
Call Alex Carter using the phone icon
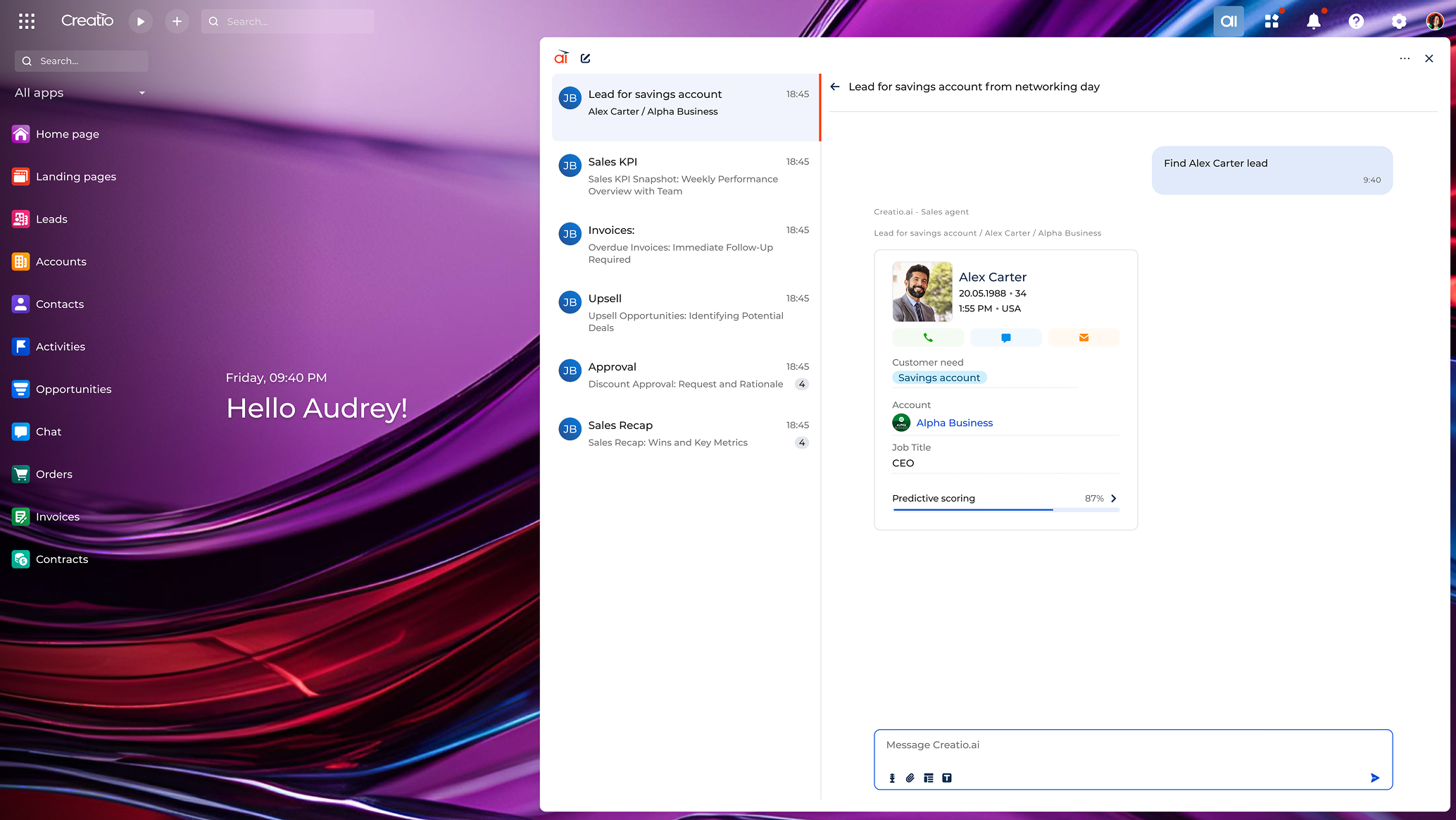pyautogui.click(x=928, y=337)
